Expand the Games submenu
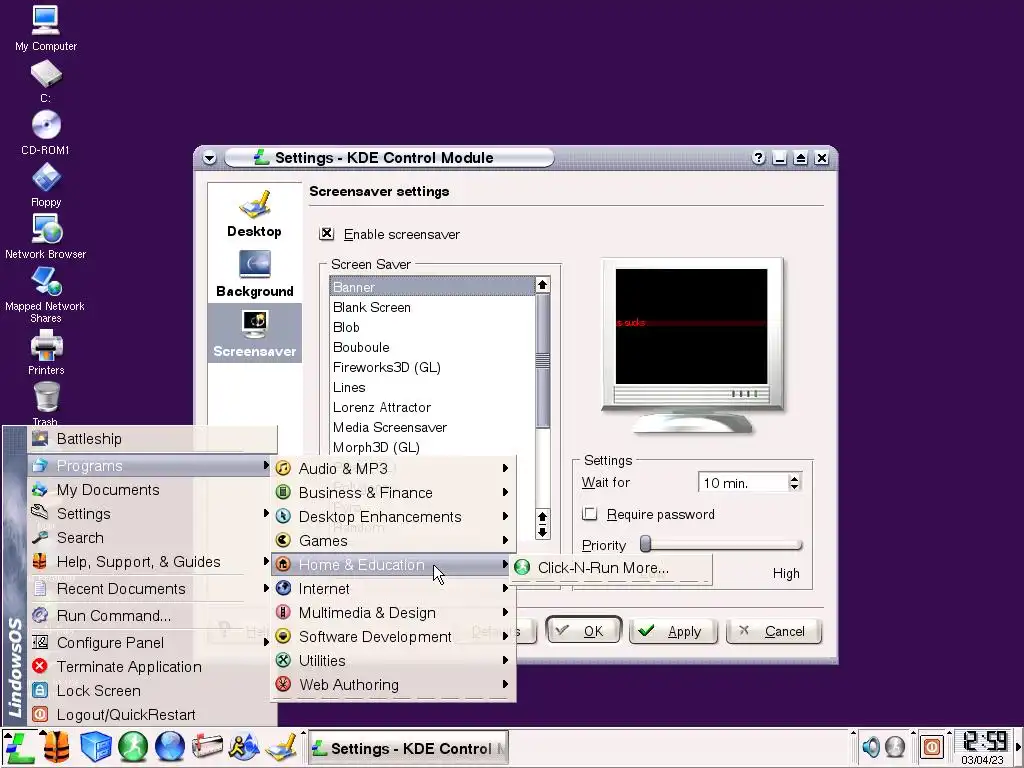Viewport: 1024px width, 768px height. pos(393,541)
